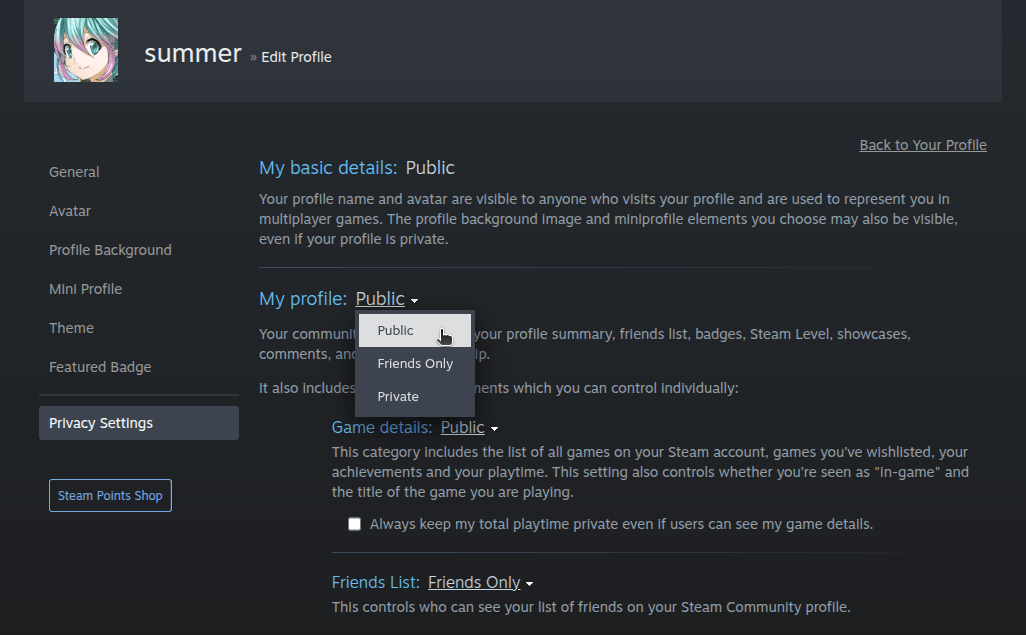
Task: Switch to the Mini Profile section
Action: [x=85, y=288]
